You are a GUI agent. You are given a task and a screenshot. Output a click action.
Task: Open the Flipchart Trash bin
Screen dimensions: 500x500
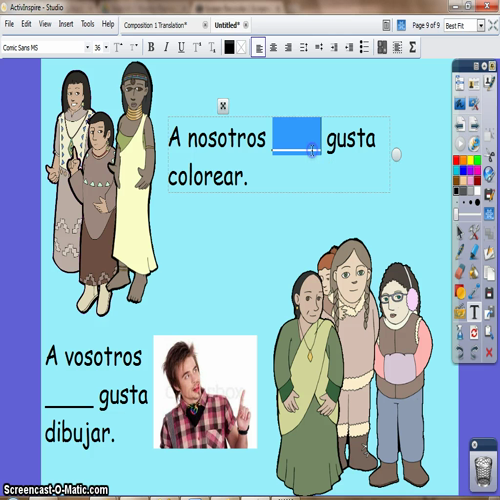coord(483,472)
